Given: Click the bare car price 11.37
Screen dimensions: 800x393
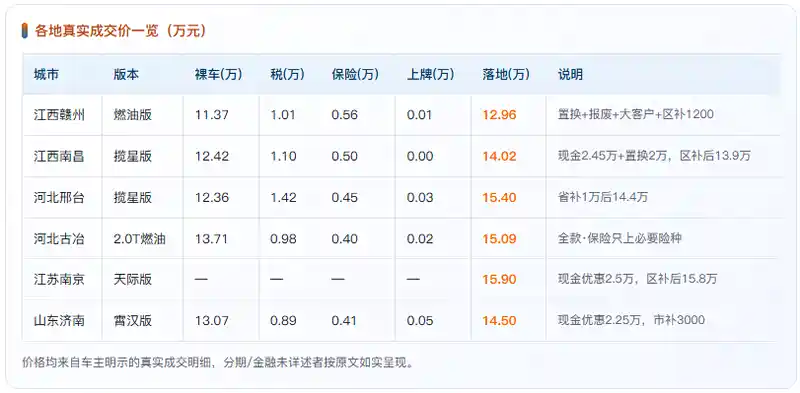Looking at the screenshot, I should pyautogui.click(x=212, y=115).
